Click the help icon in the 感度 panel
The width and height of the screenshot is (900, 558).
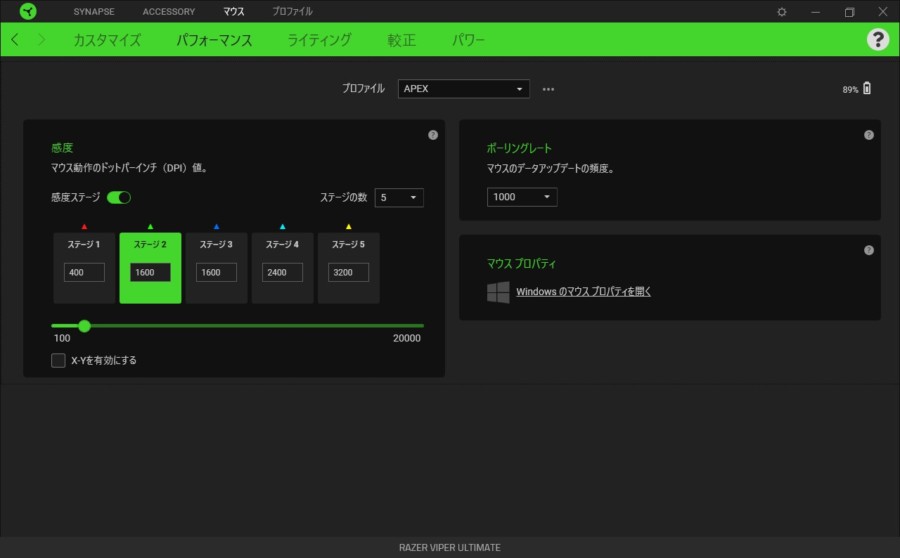point(433,135)
